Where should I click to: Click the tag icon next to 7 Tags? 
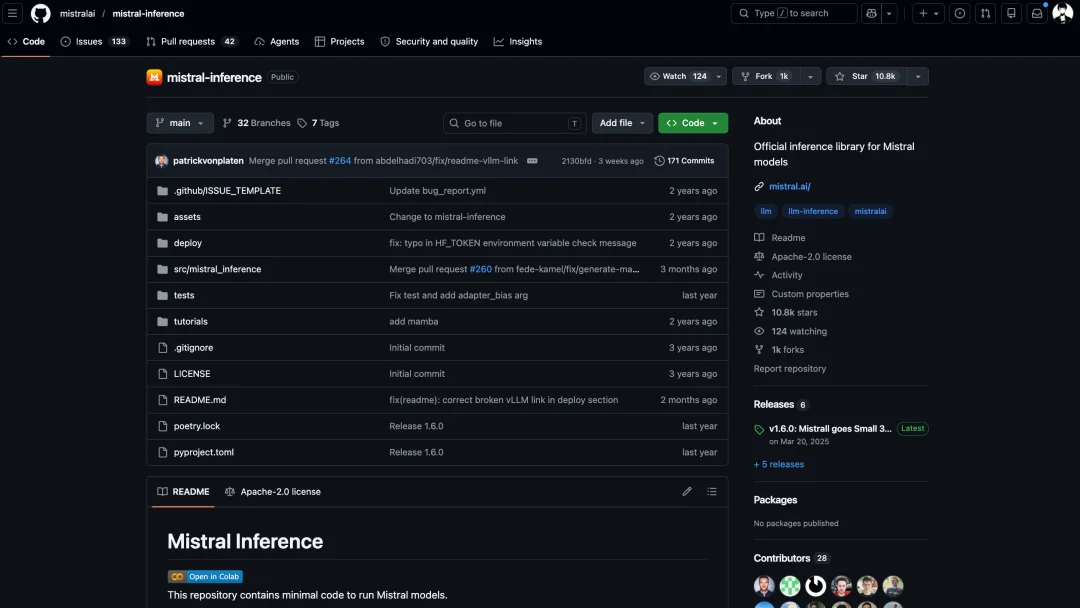302,123
